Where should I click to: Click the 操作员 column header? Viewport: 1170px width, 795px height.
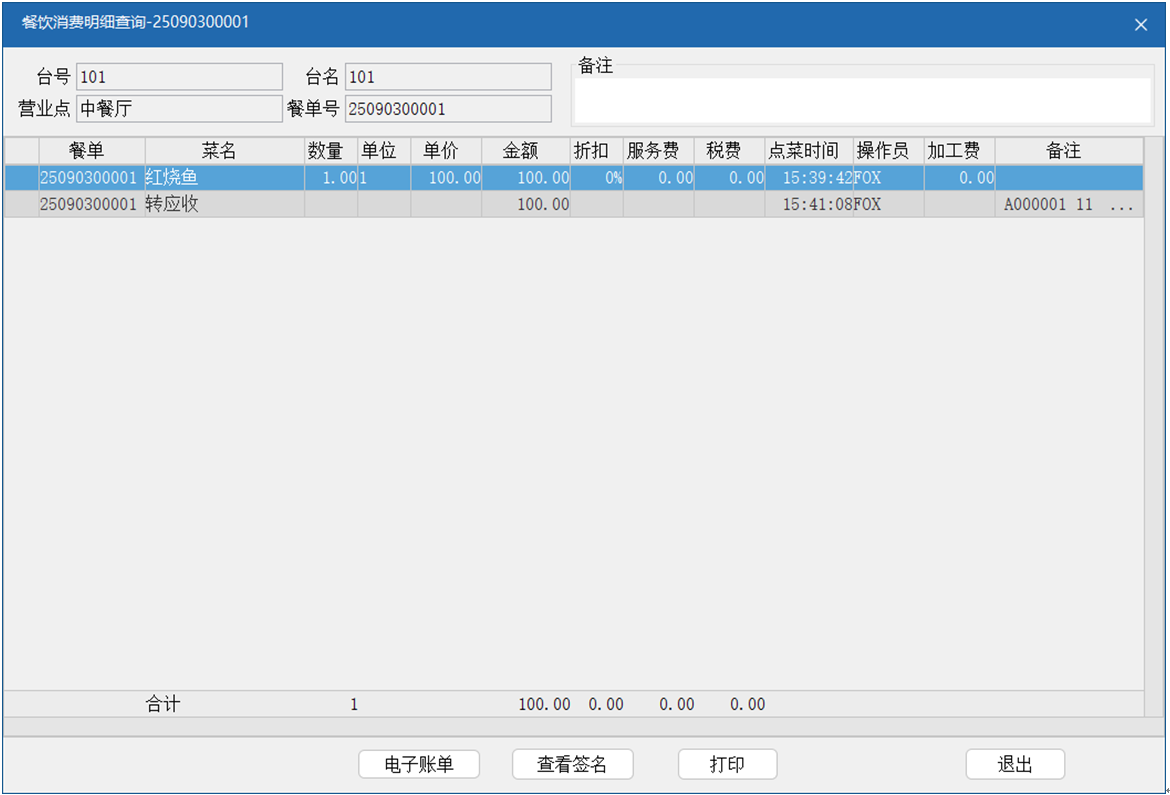pyautogui.click(x=882, y=151)
